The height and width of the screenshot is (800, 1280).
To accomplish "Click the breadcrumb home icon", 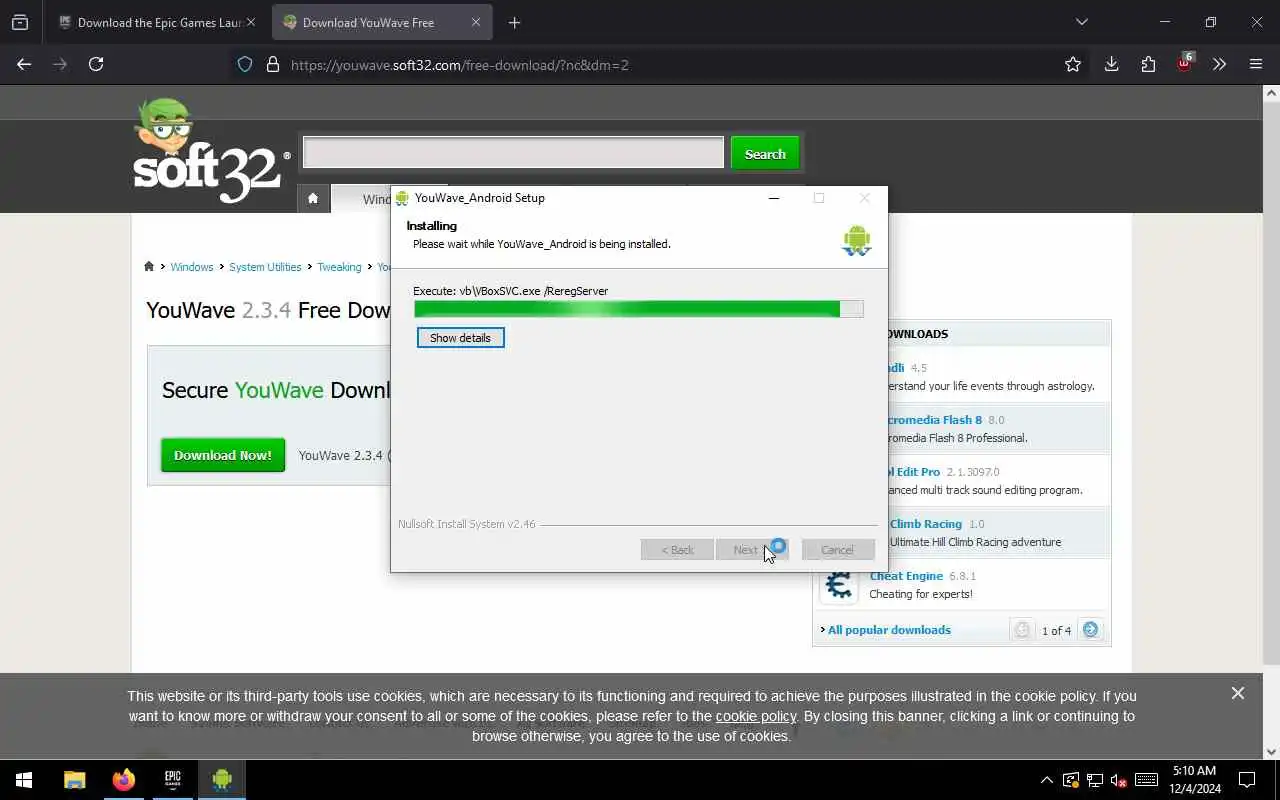I will [149, 267].
